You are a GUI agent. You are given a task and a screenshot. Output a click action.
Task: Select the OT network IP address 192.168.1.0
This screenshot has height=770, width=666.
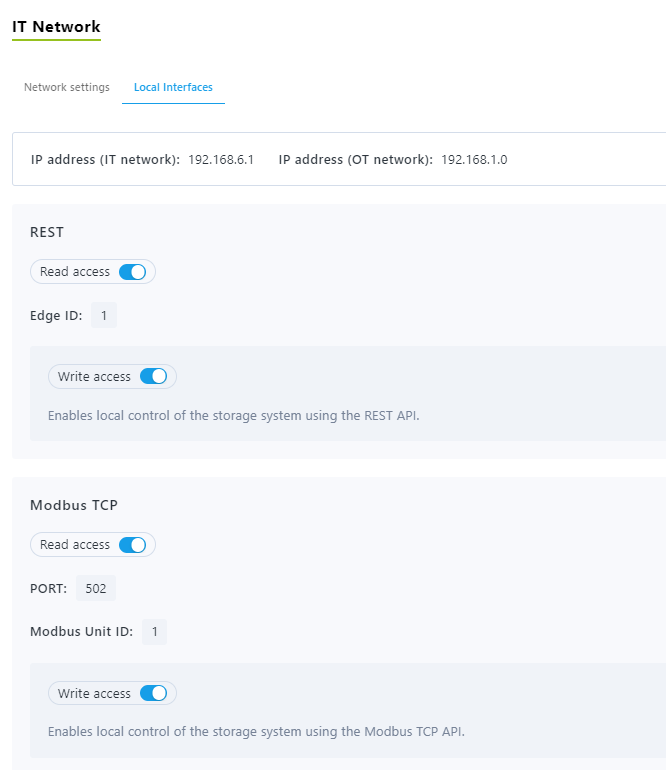click(x=474, y=160)
